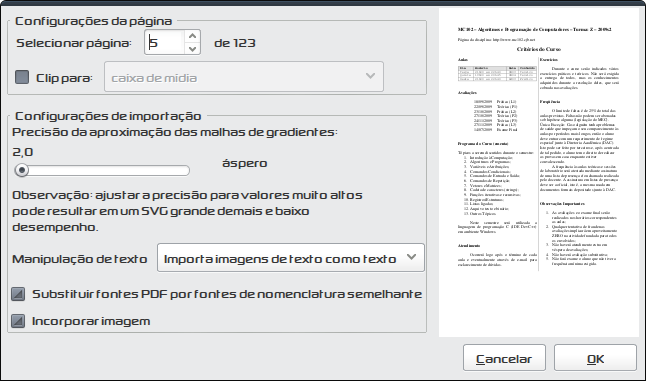Toggle the Incorporar imagem checkbox
Viewport: 646px width, 381px height.
point(18,321)
